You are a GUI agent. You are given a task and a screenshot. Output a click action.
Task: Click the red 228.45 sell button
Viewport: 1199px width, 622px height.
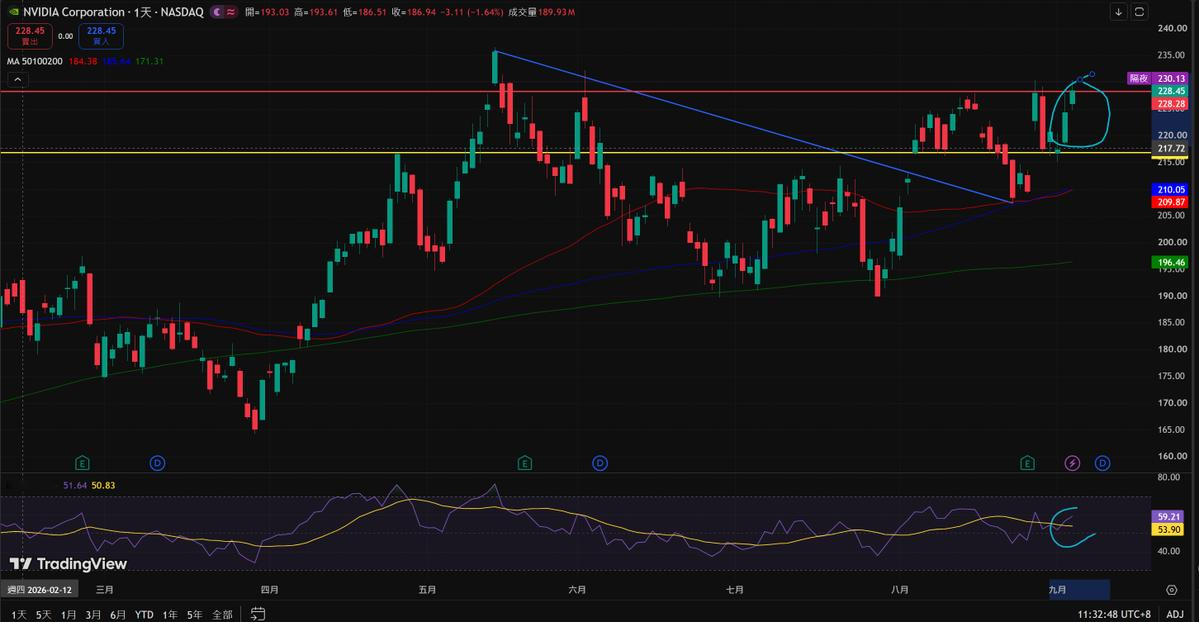point(30,36)
